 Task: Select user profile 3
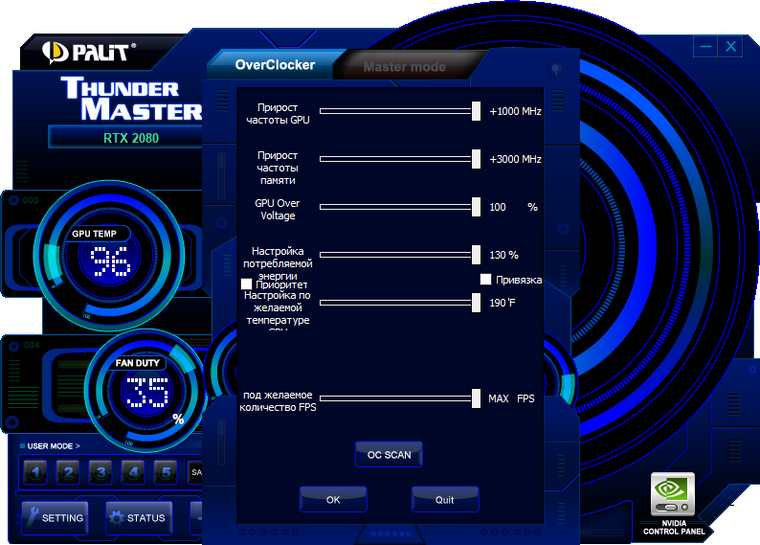pos(100,472)
